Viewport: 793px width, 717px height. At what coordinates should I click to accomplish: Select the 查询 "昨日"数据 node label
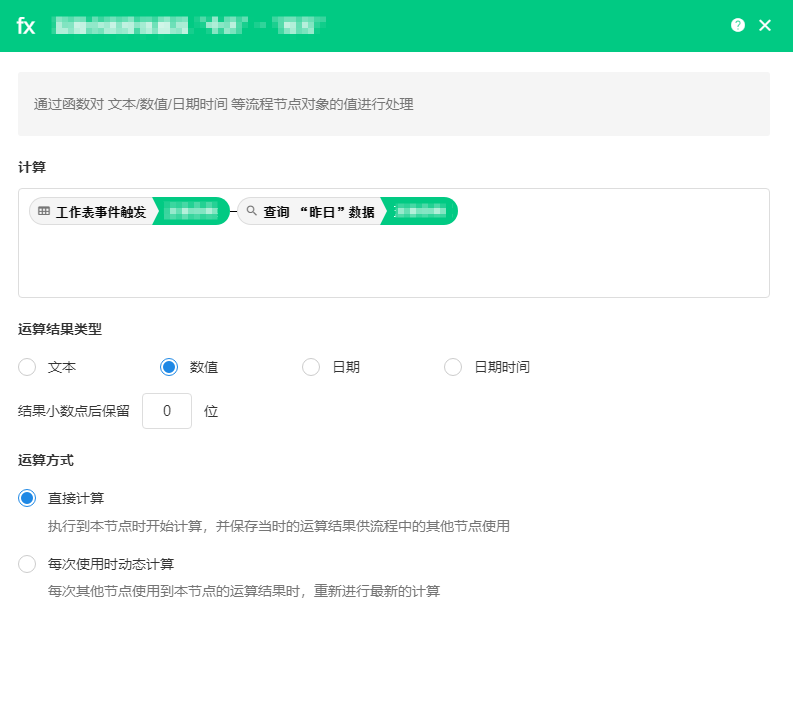318,212
